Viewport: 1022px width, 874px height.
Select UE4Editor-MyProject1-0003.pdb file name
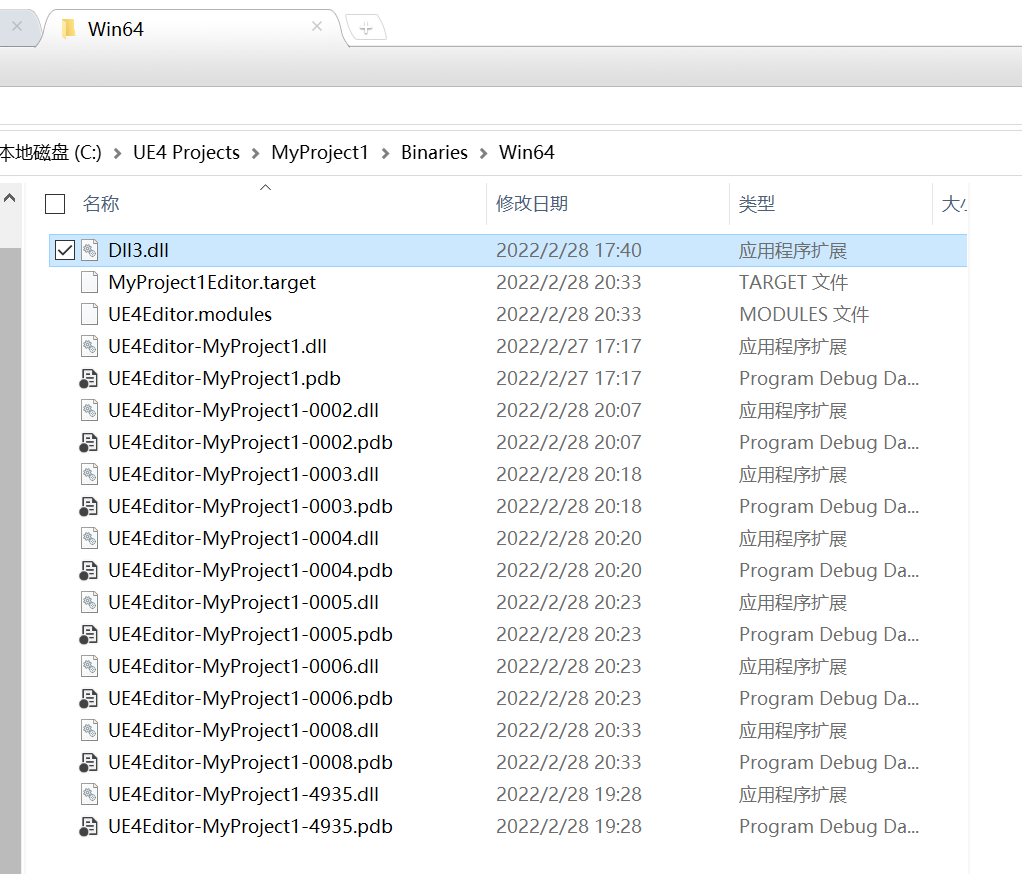click(250, 506)
